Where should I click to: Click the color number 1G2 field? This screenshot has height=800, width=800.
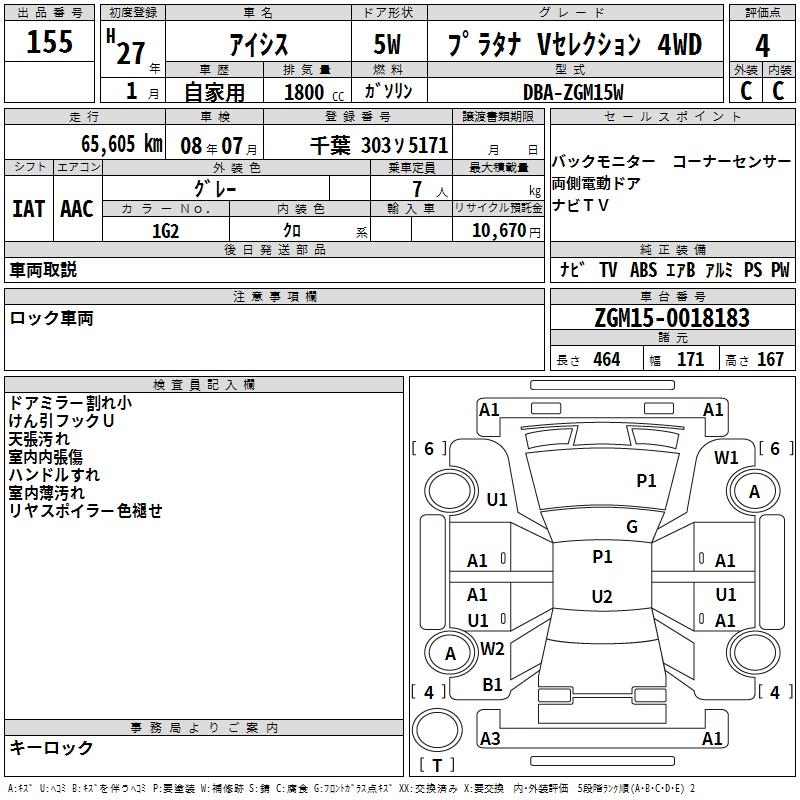[166, 231]
